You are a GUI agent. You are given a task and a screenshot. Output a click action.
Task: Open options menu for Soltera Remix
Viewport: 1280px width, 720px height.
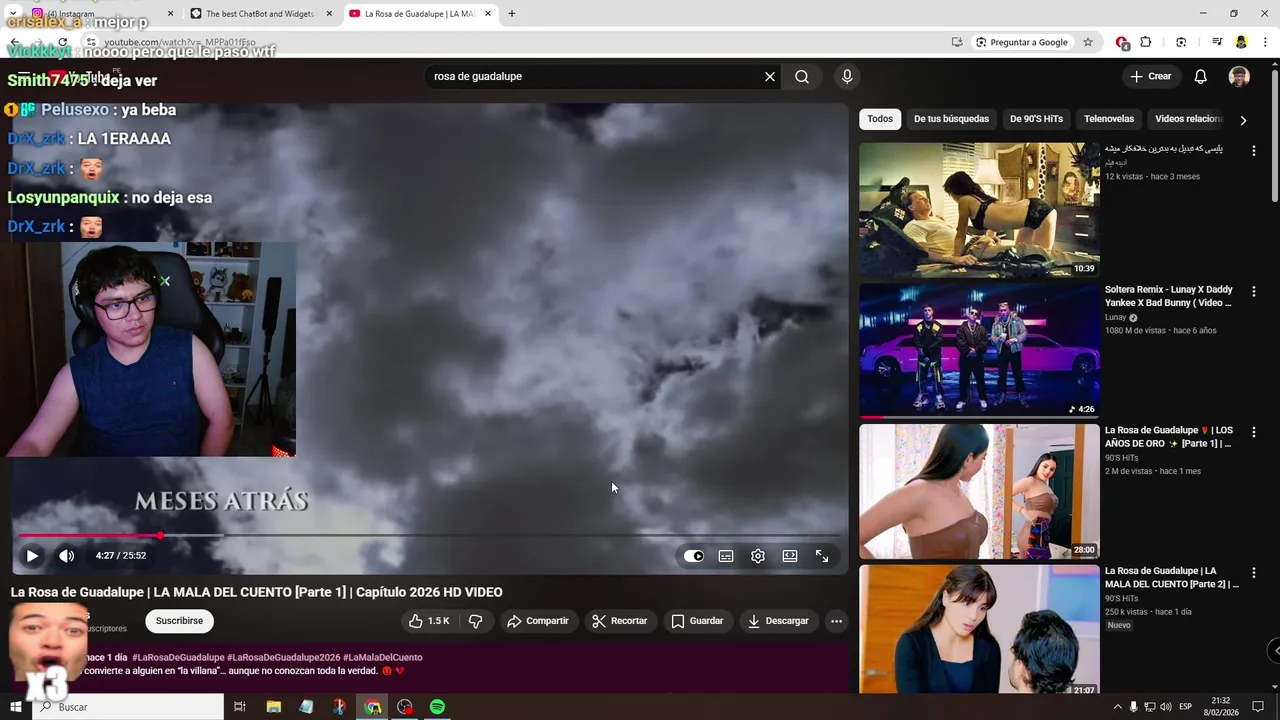(x=1253, y=291)
